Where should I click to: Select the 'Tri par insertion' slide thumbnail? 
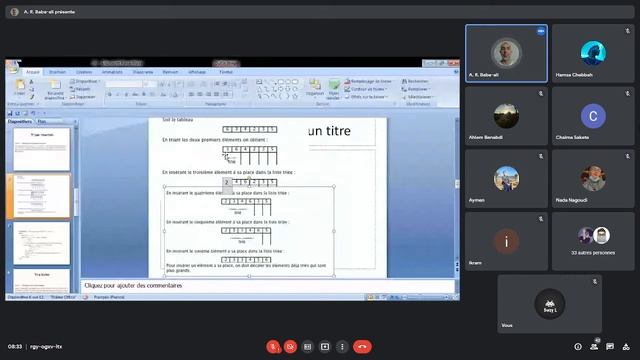pos(42,149)
